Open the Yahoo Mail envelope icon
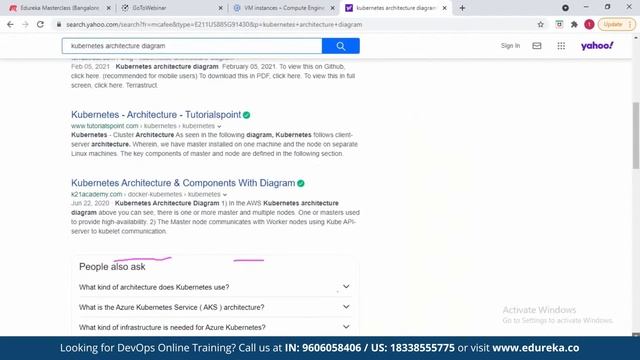The height and width of the screenshot is (360, 640). tap(537, 46)
